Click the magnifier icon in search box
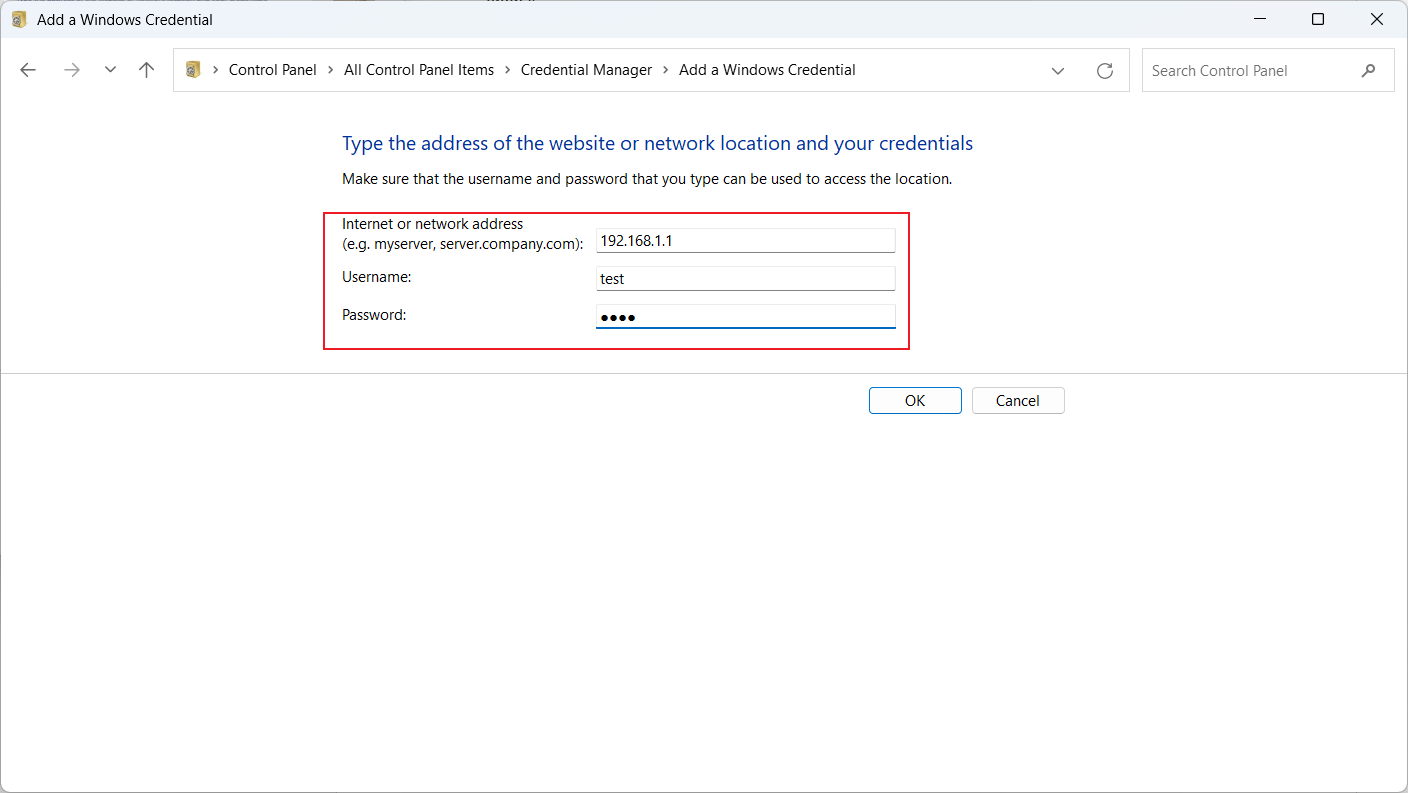The image size is (1408, 793). click(1369, 70)
